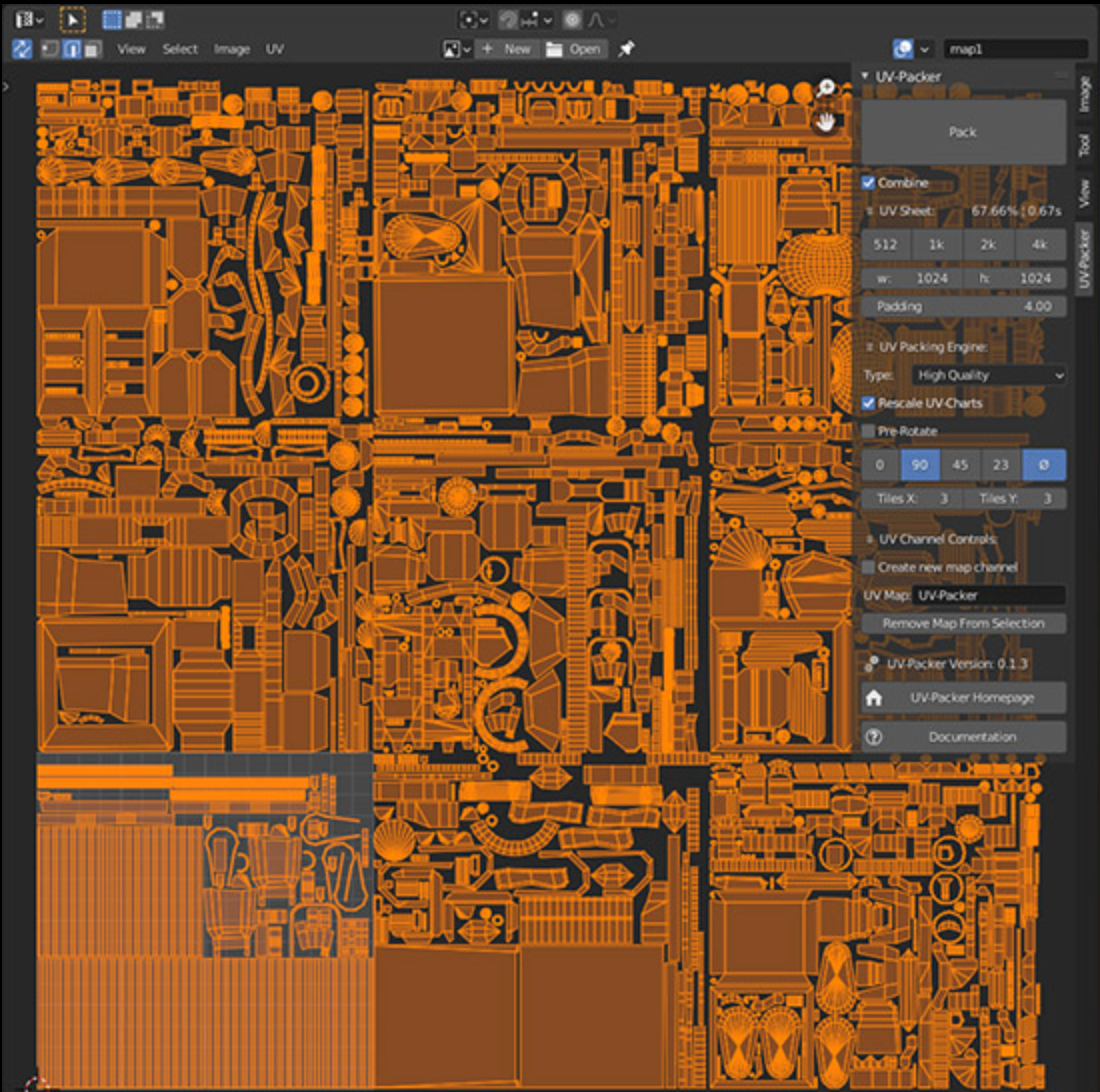Screen dimensions: 1100x1092
Task: Open the High Quality type dropdown
Action: pos(988,375)
